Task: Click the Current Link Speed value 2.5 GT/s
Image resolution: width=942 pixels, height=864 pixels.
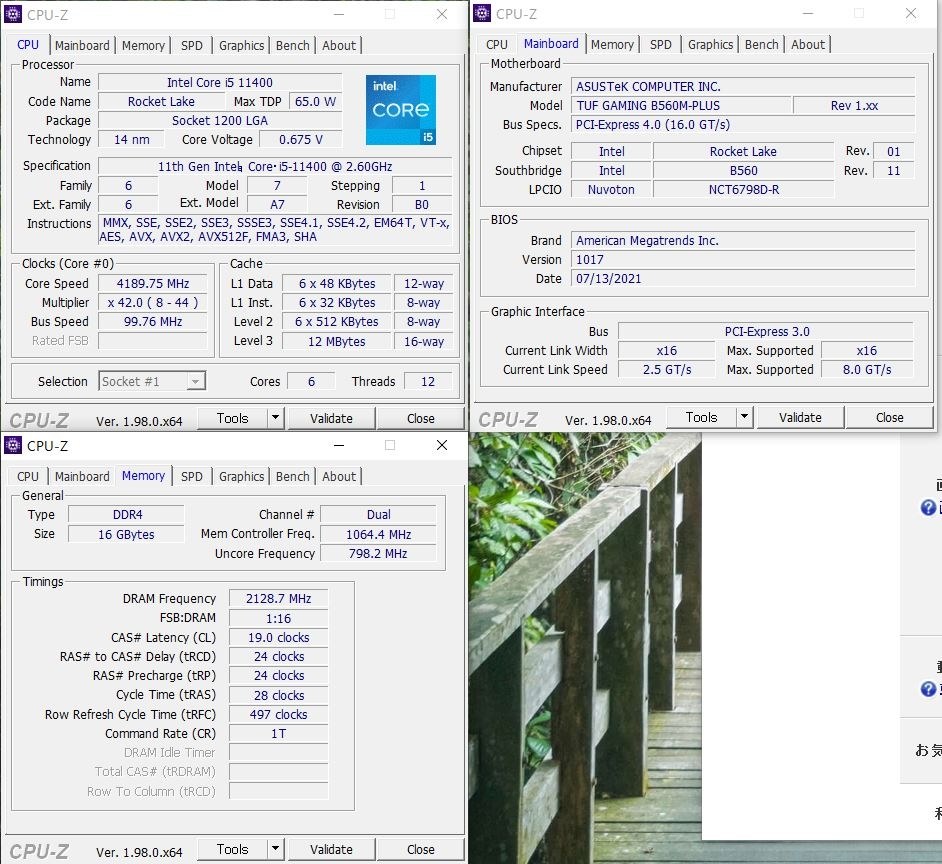Action: 667,370
